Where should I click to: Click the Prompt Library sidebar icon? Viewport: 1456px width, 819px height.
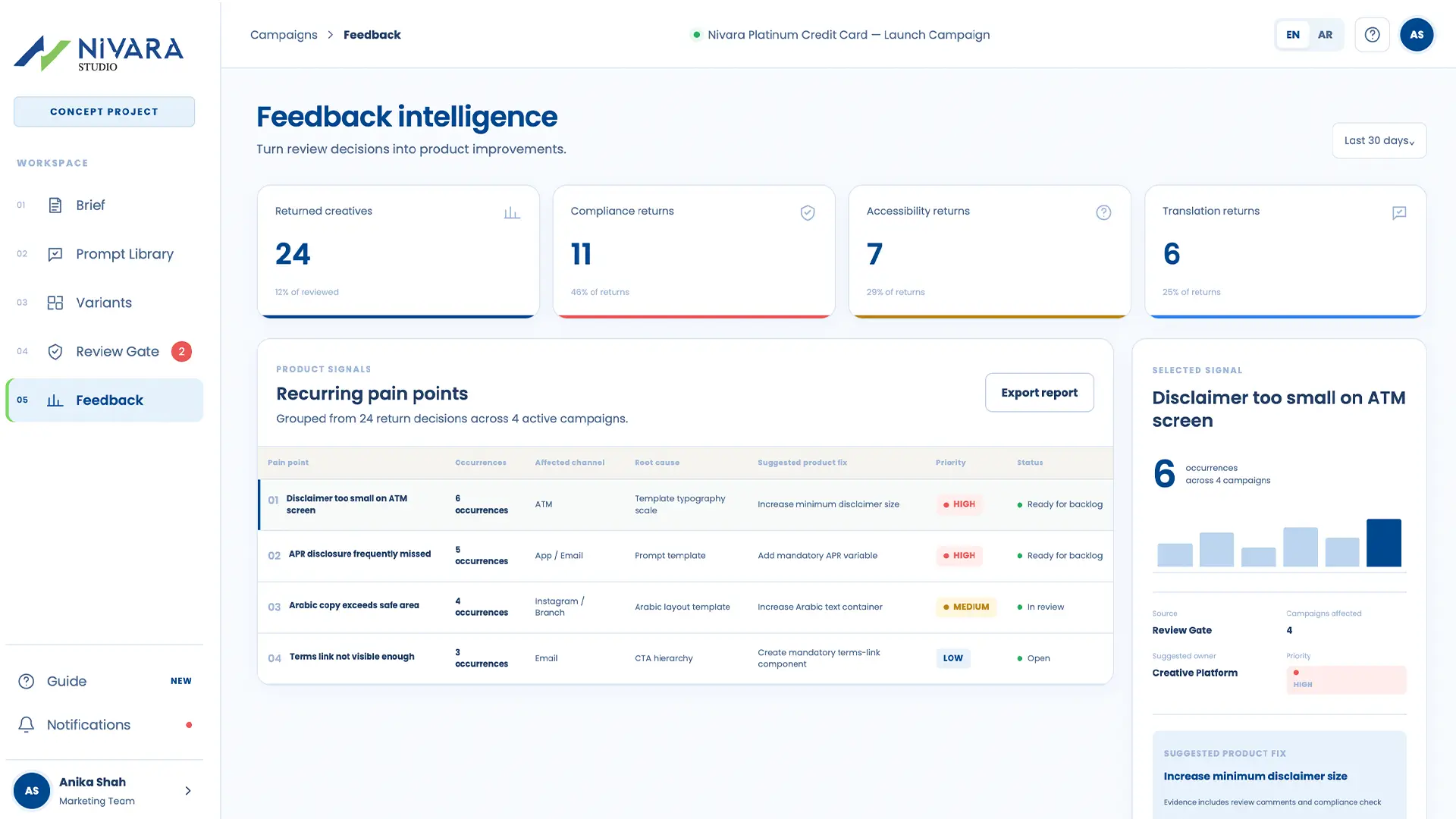(x=55, y=254)
